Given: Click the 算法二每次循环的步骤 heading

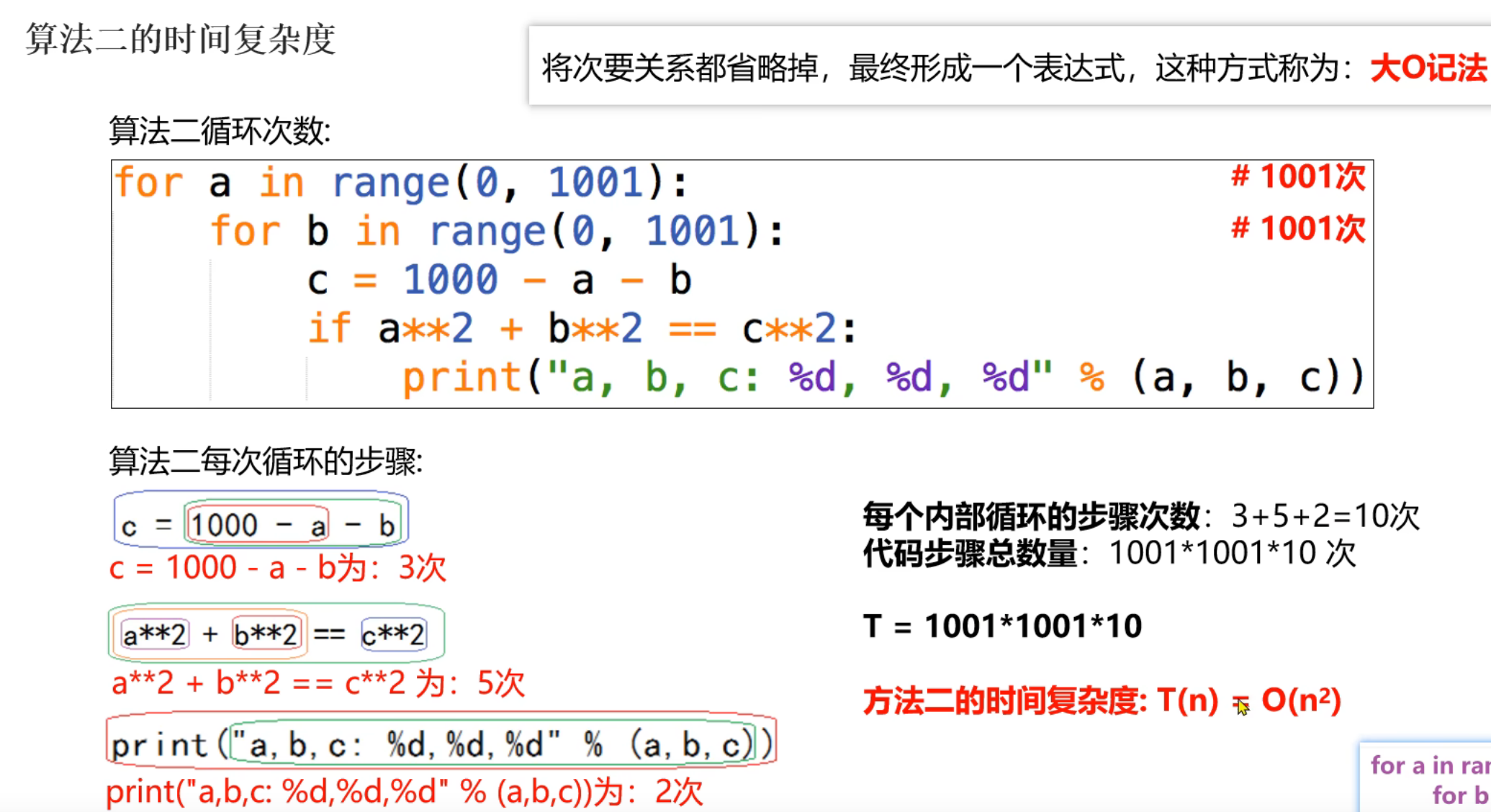Looking at the screenshot, I should click(x=266, y=461).
